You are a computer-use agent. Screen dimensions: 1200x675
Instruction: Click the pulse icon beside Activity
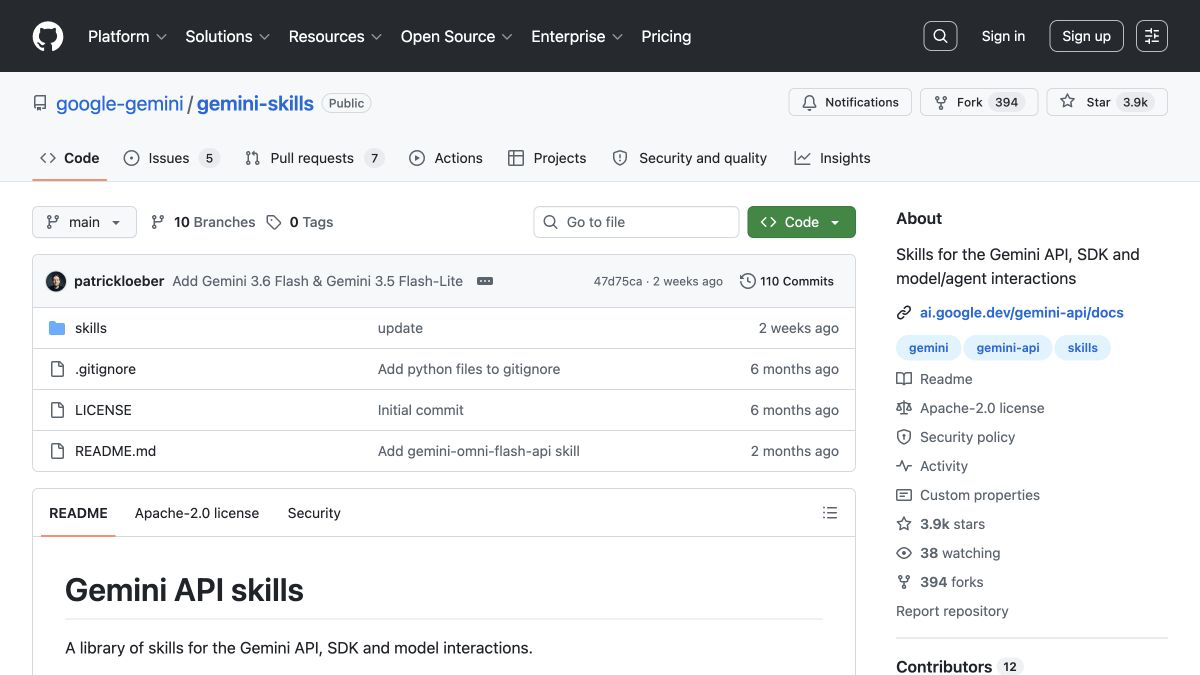904,466
